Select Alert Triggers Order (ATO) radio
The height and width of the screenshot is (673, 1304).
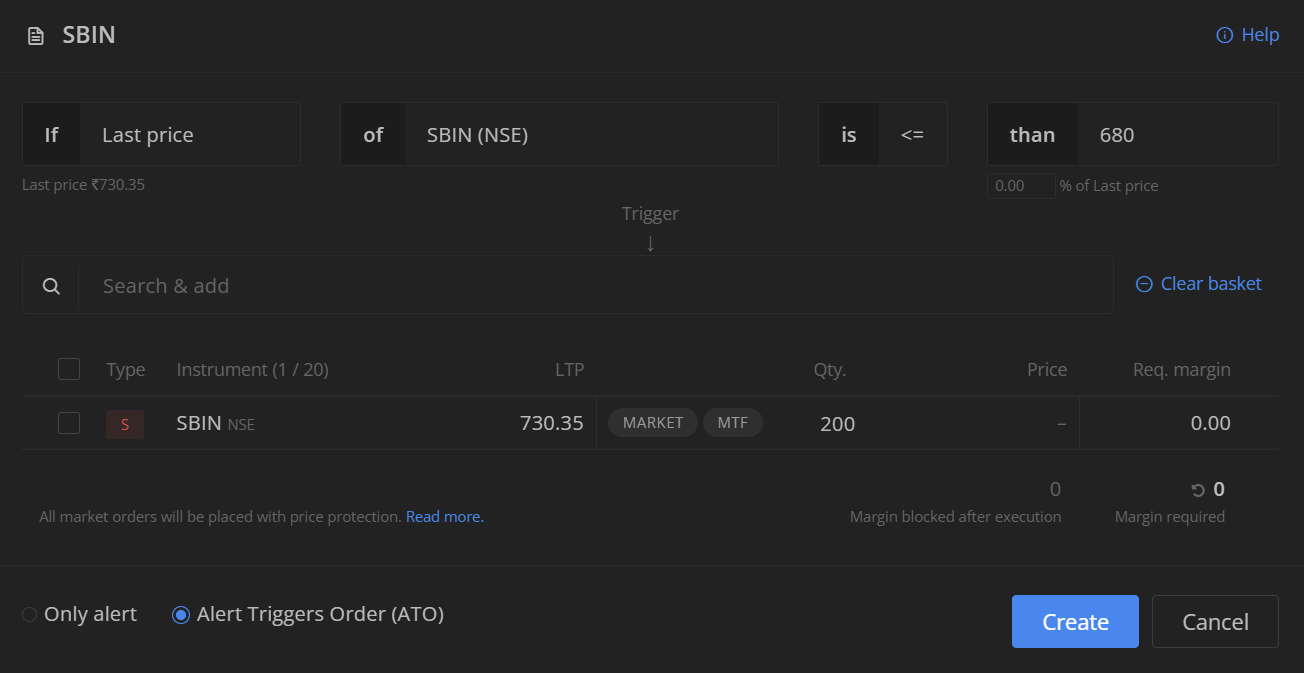(x=181, y=614)
